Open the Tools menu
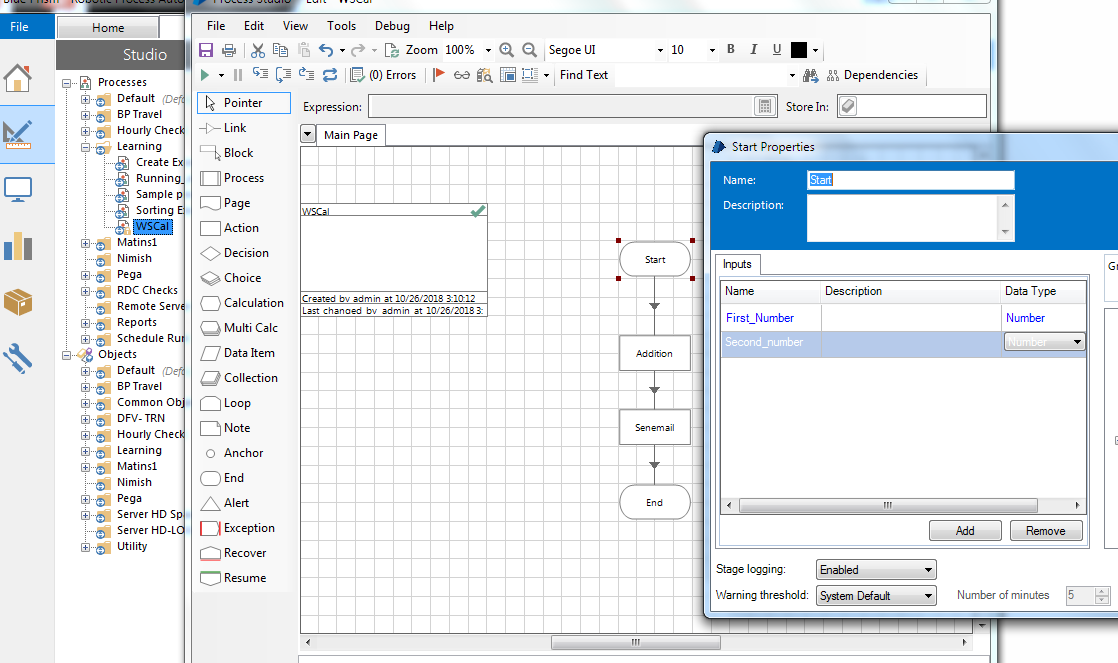The image size is (1118, 663). pyautogui.click(x=342, y=26)
